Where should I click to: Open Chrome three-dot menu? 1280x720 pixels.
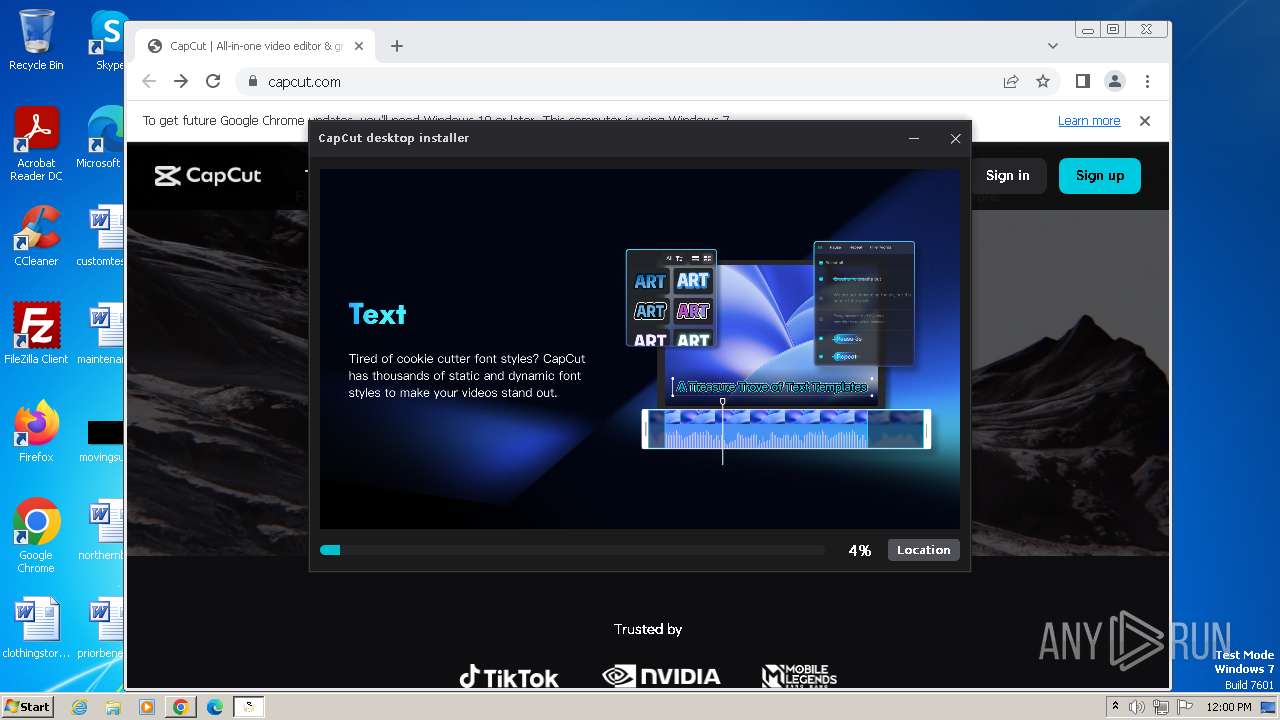click(x=1147, y=82)
